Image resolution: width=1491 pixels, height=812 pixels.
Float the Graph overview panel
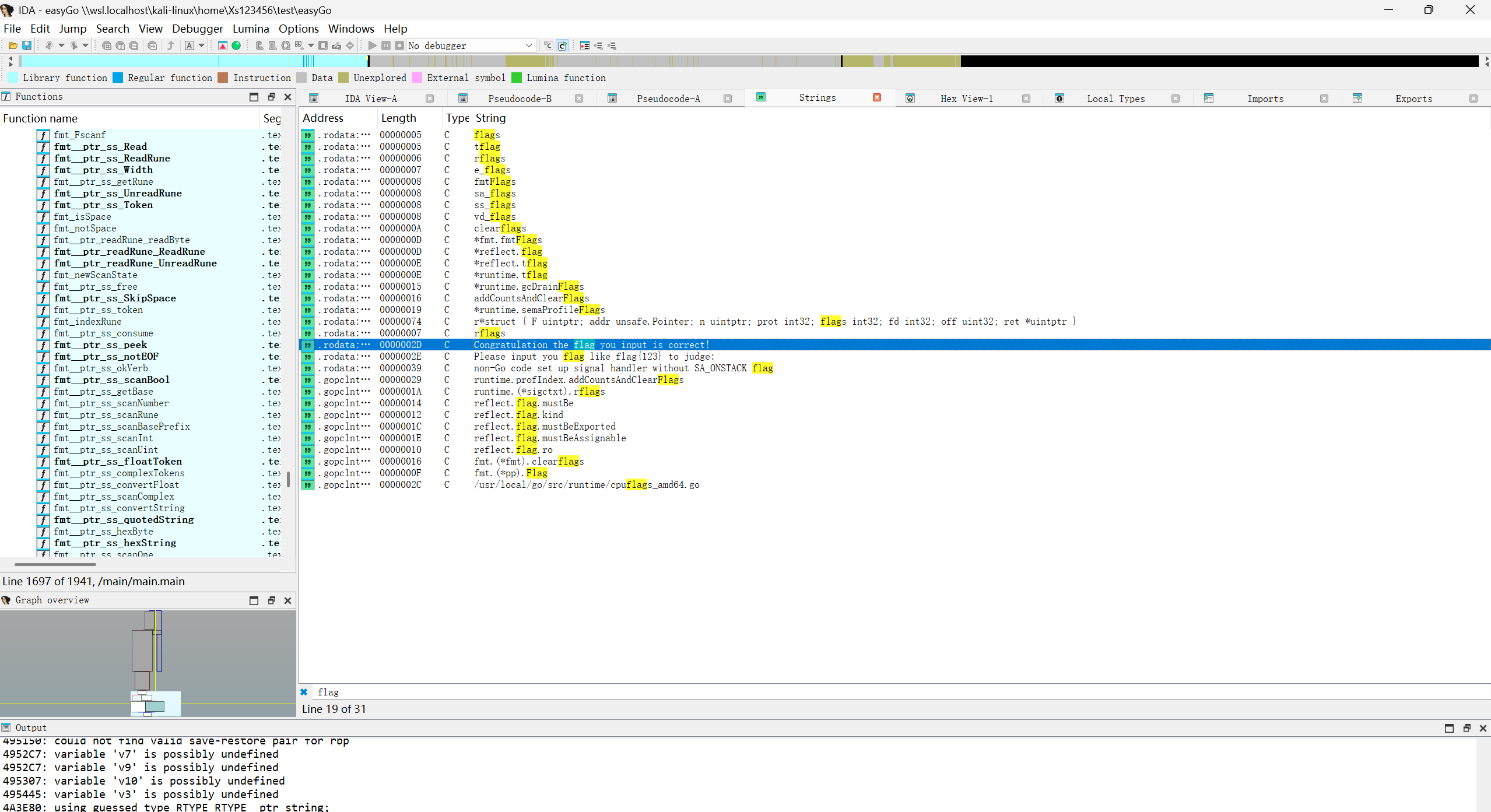pos(271,600)
